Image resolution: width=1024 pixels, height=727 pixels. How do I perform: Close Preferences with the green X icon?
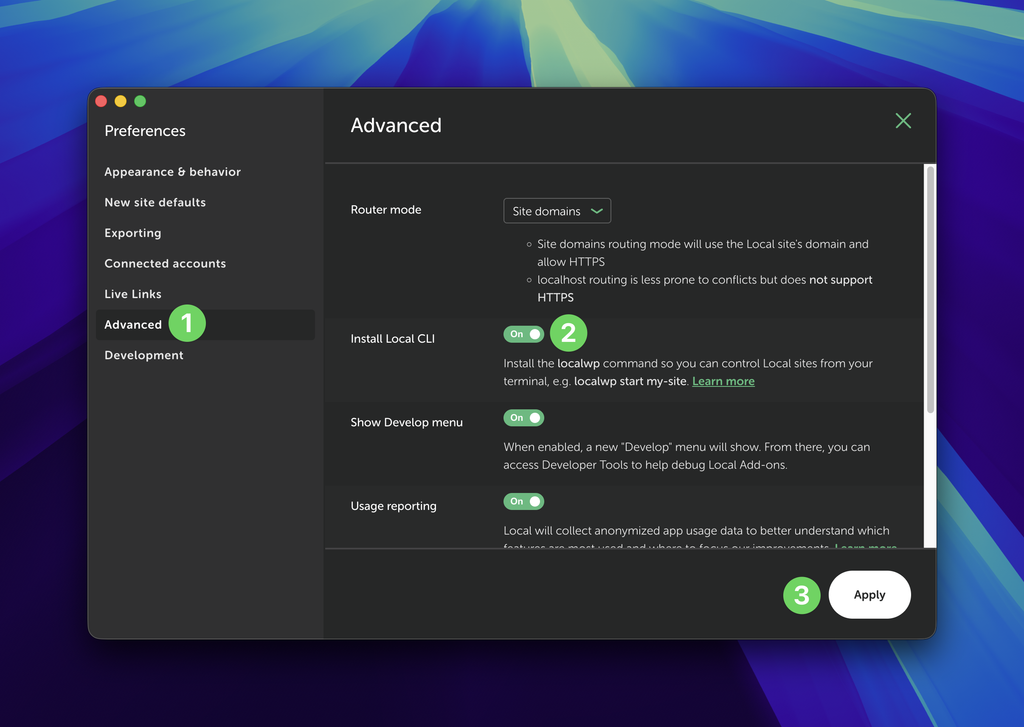pos(903,121)
